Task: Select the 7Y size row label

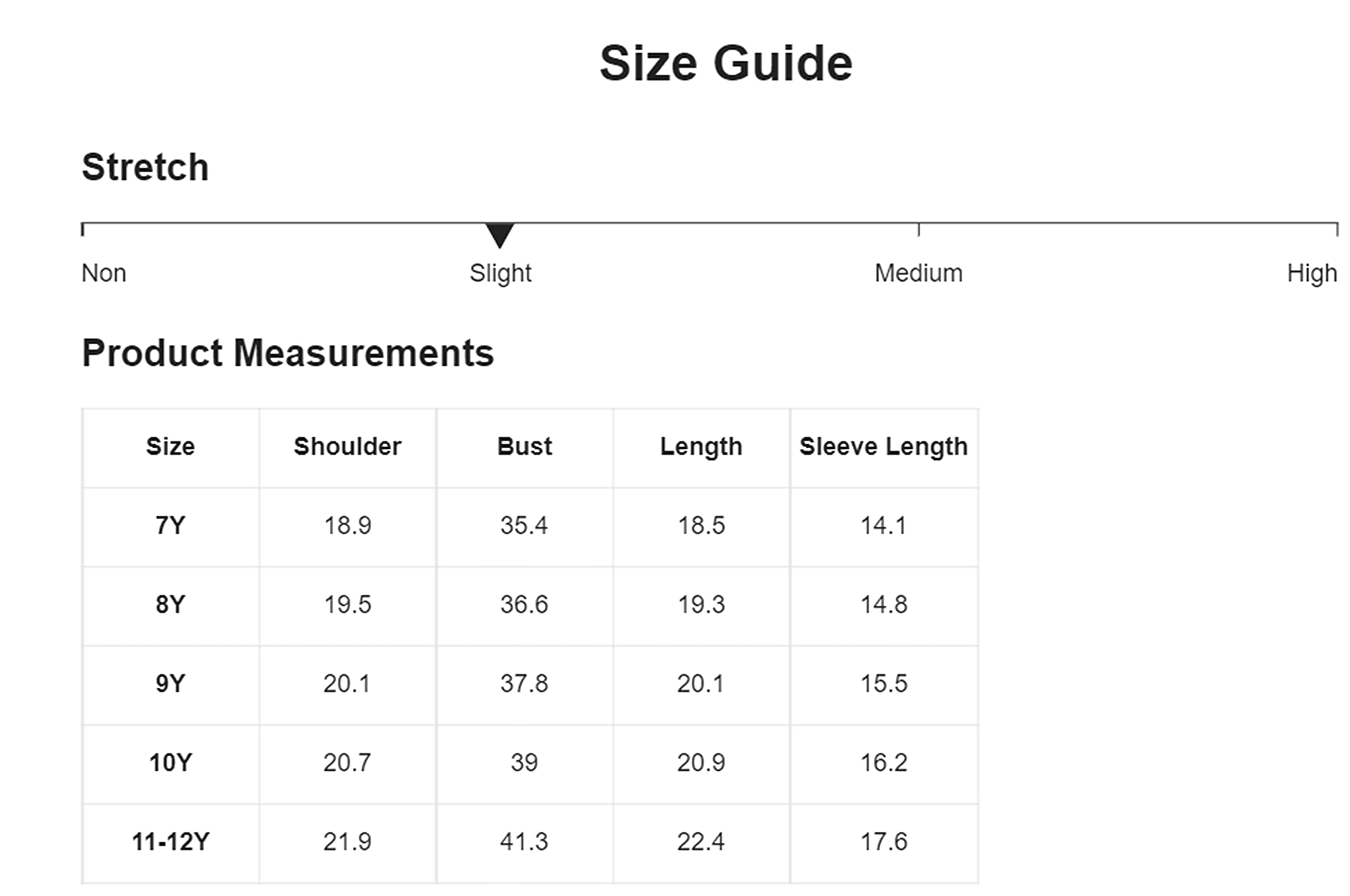Action: (170, 525)
